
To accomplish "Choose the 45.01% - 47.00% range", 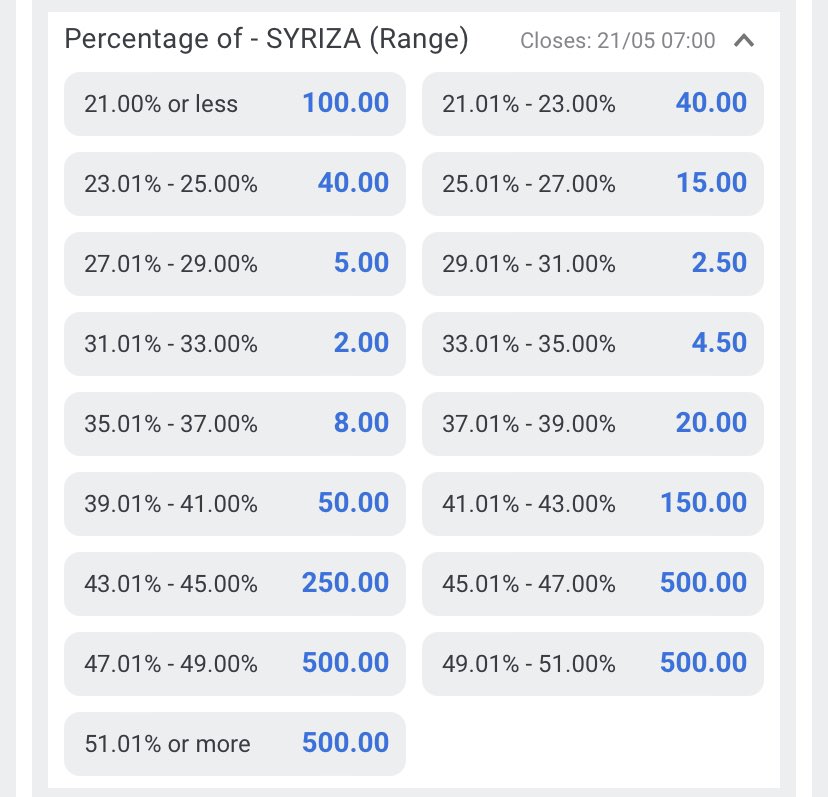I will click(593, 583).
